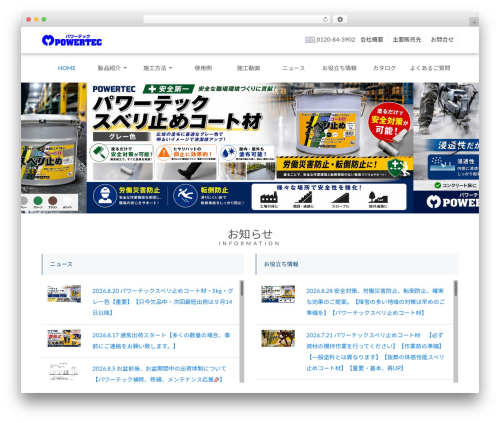Screen dimensions: 500x423
Task: Open useful info article dated 2026.7.21
Action: point(375,351)
